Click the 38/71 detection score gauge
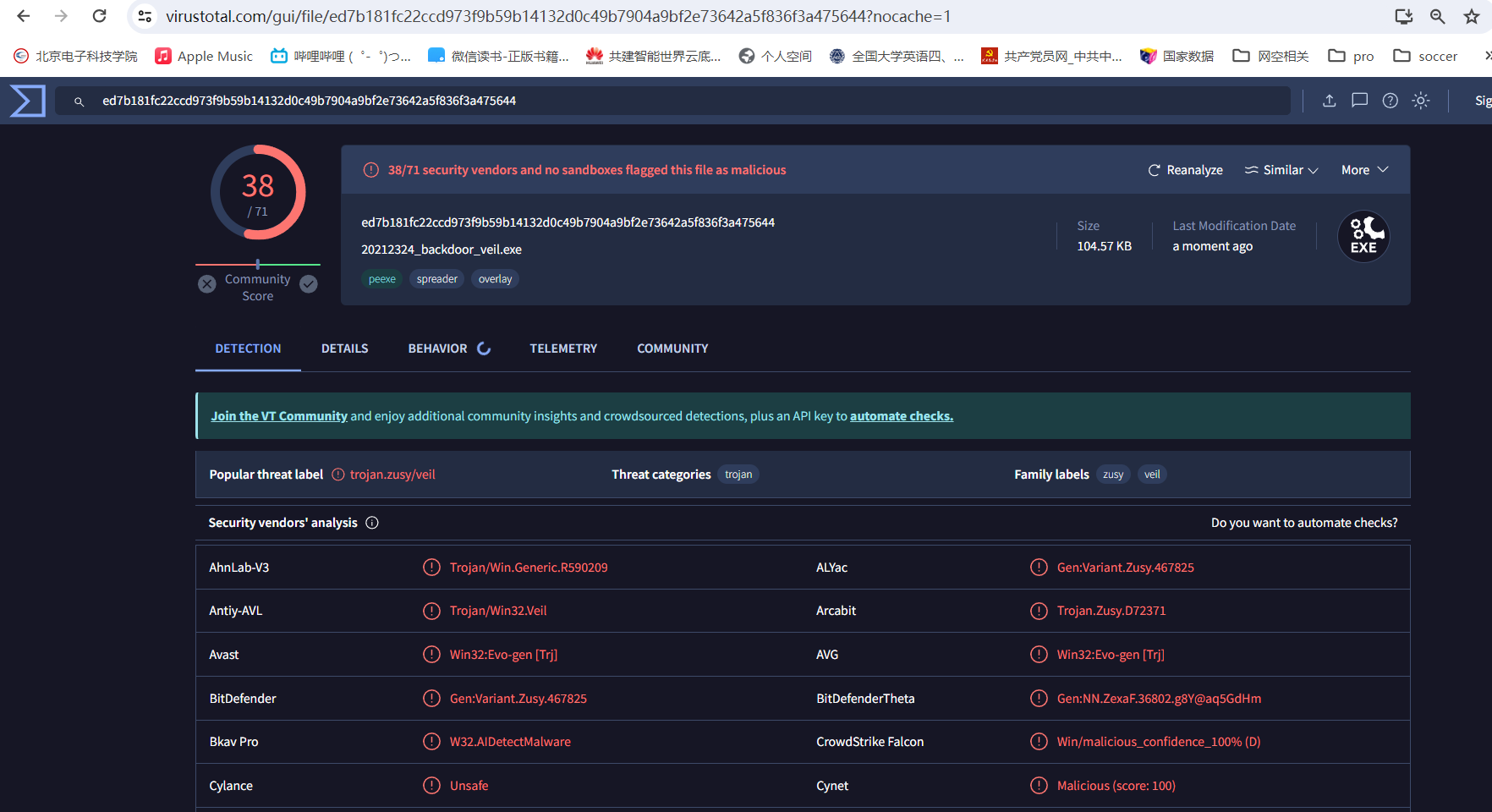The height and width of the screenshot is (812, 1492). coord(258,193)
